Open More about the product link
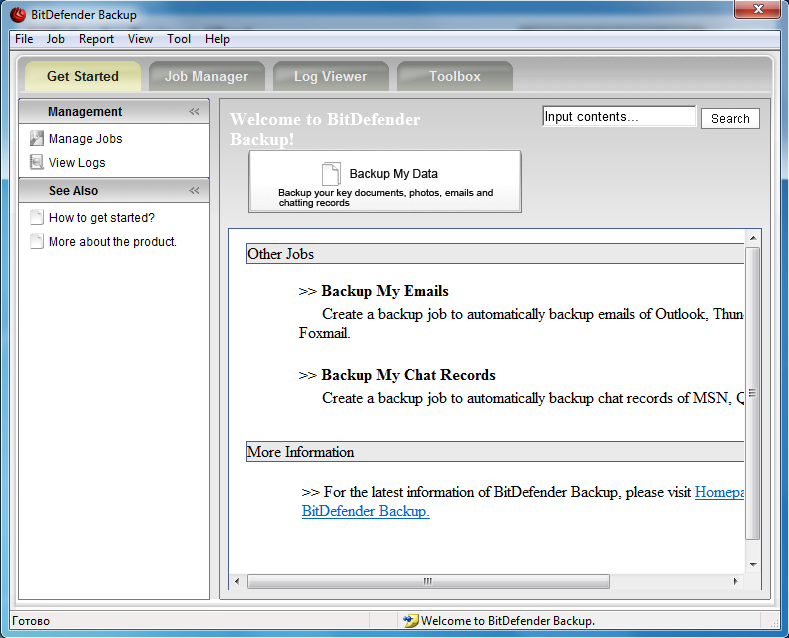Screen dimensions: 789x638 tap(113, 242)
